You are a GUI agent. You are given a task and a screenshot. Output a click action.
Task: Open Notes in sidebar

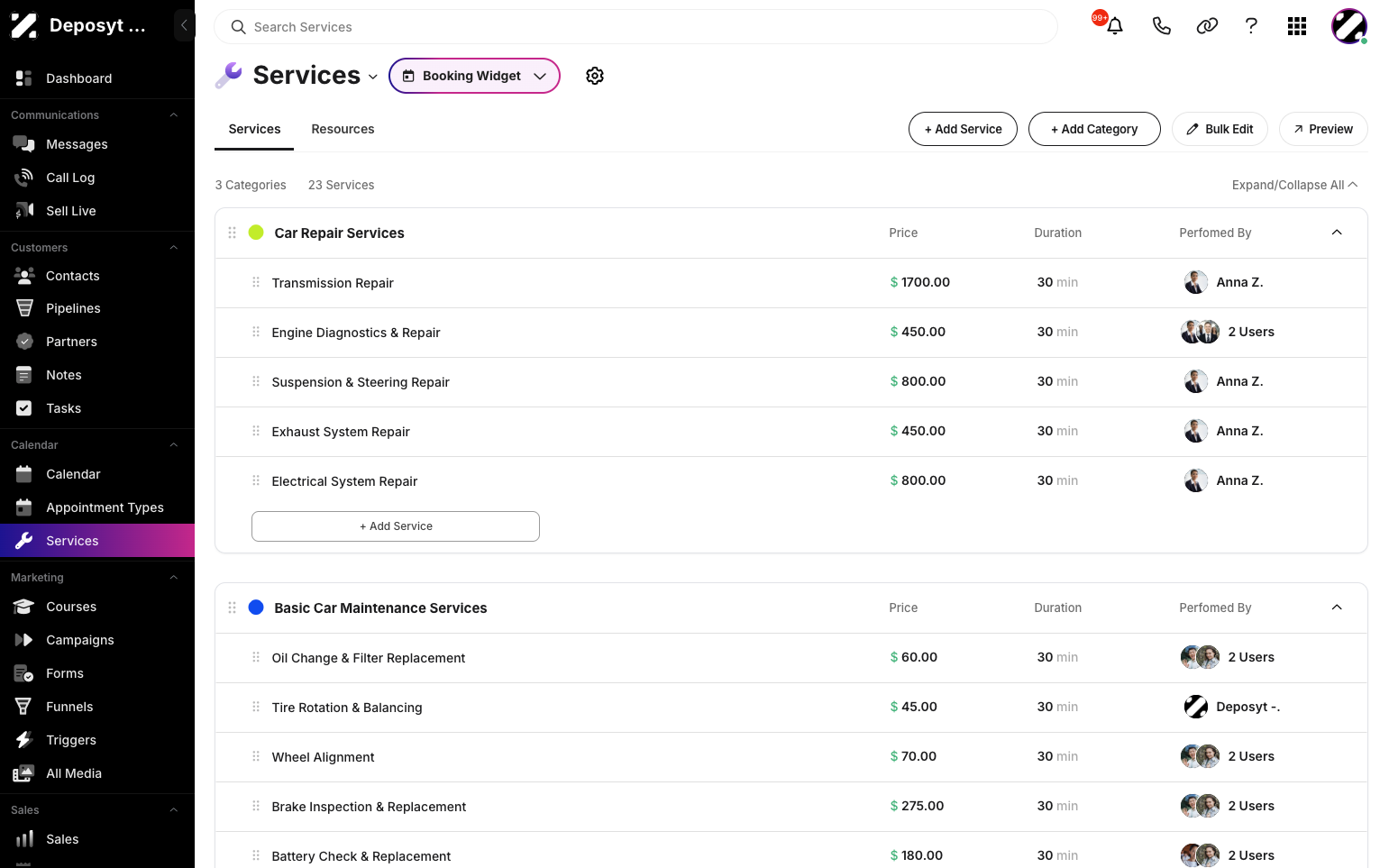(x=97, y=375)
